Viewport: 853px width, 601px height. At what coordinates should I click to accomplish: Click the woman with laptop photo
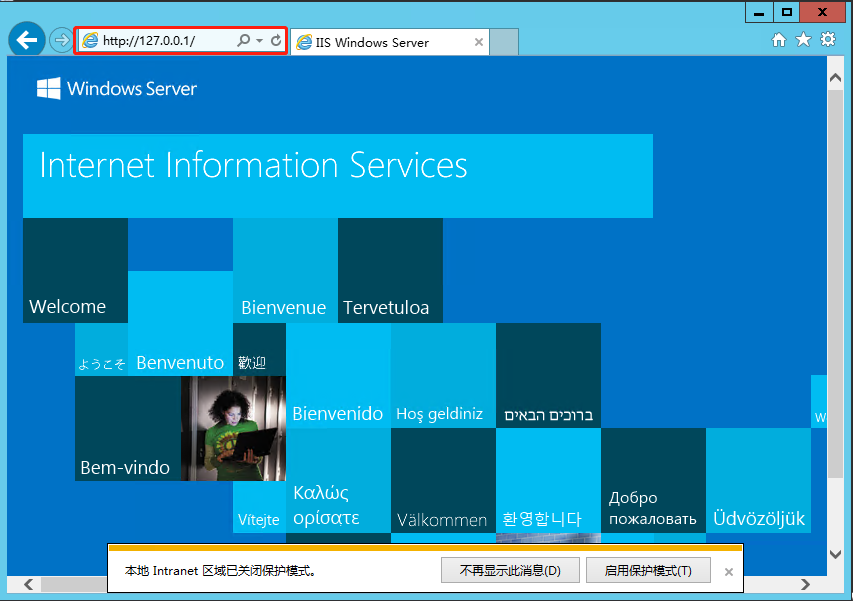point(233,428)
